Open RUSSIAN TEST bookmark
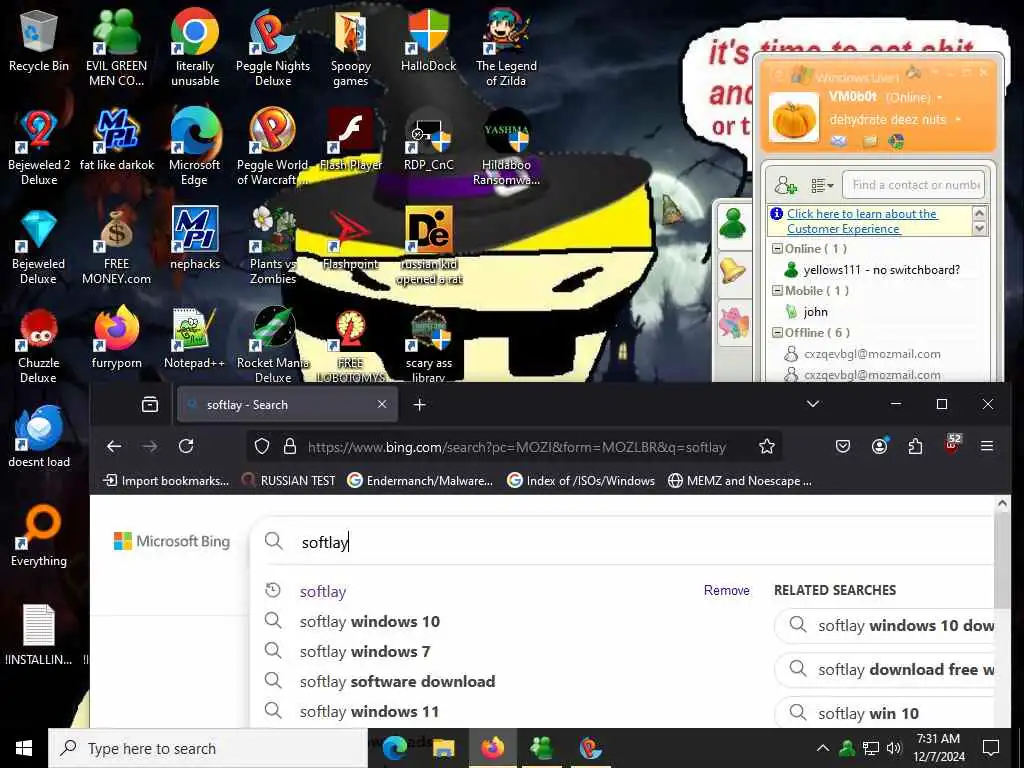The width and height of the screenshot is (1024, 768). (288, 481)
